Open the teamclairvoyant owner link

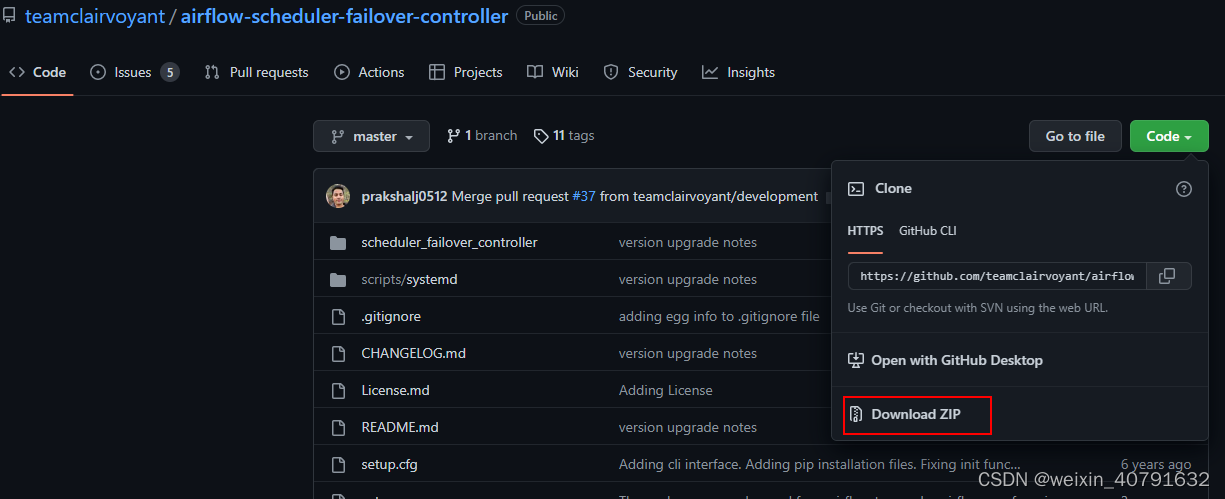click(97, 16)
